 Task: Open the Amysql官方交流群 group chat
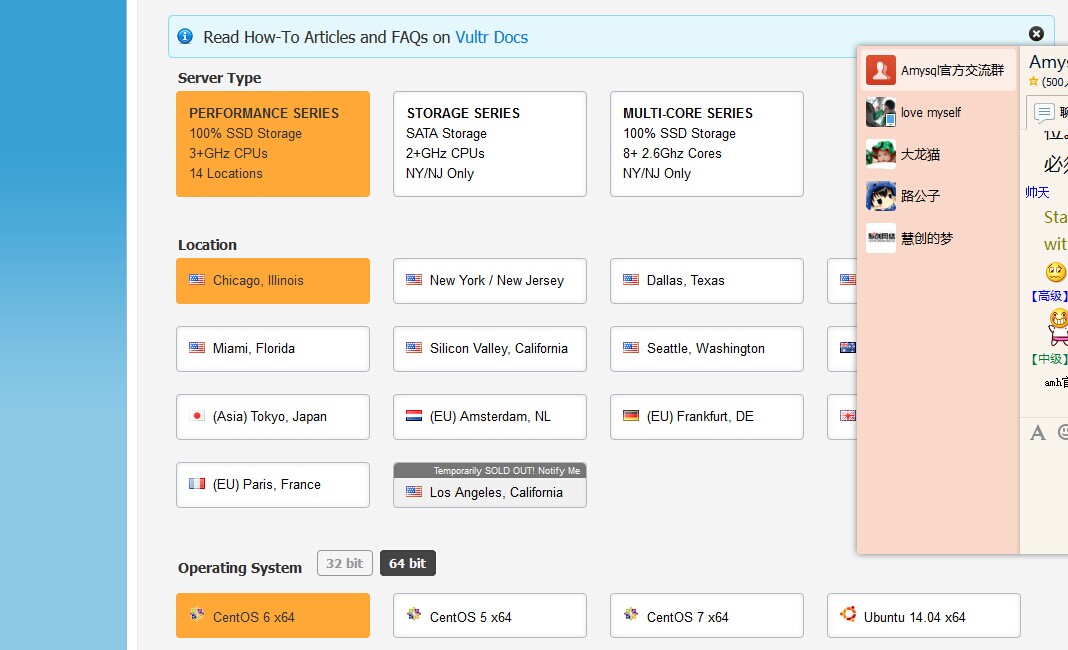[x=938, y=70]
